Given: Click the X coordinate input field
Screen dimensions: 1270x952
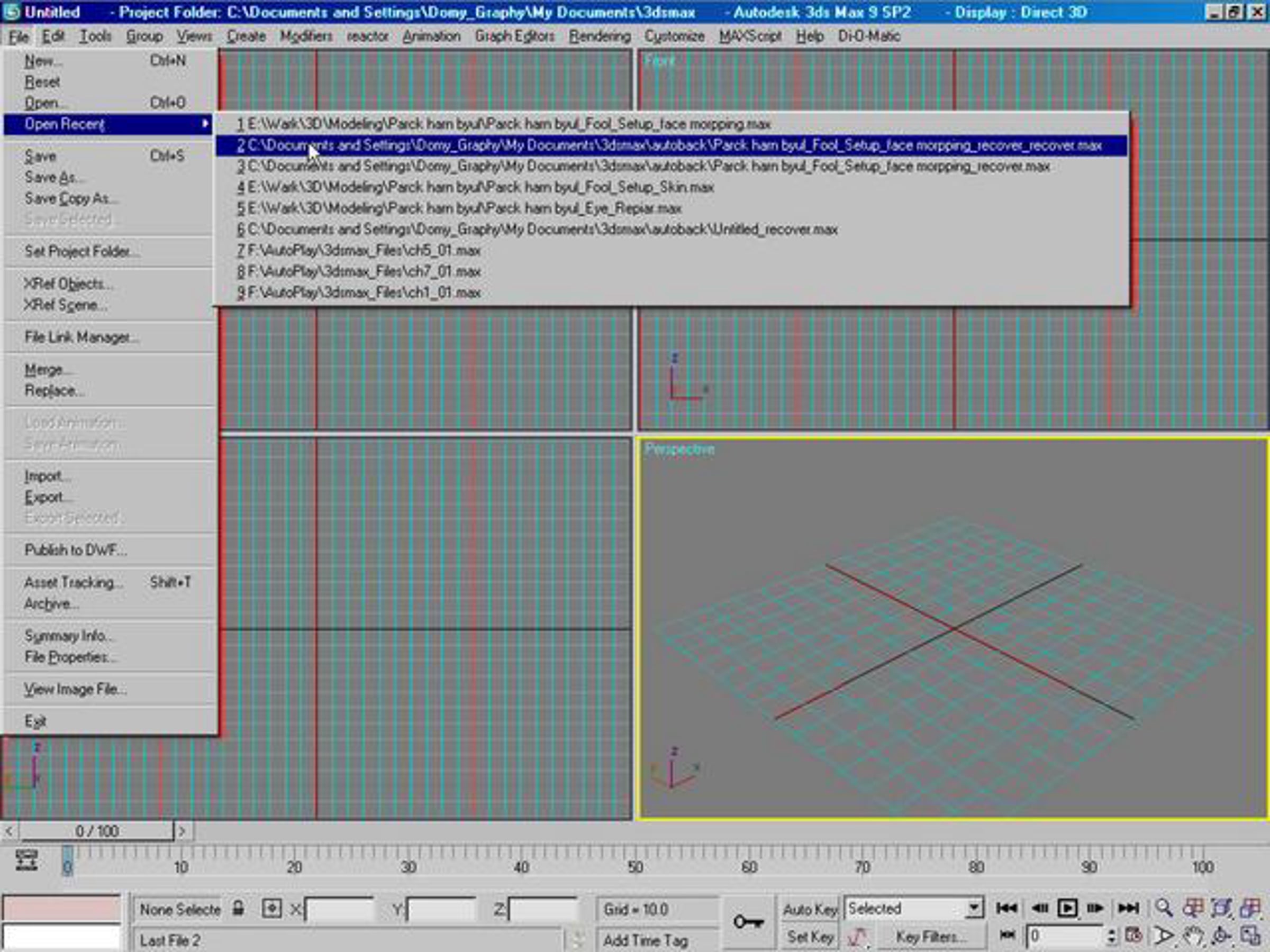Looking at the screenshot, I should (x=340, y=910).
